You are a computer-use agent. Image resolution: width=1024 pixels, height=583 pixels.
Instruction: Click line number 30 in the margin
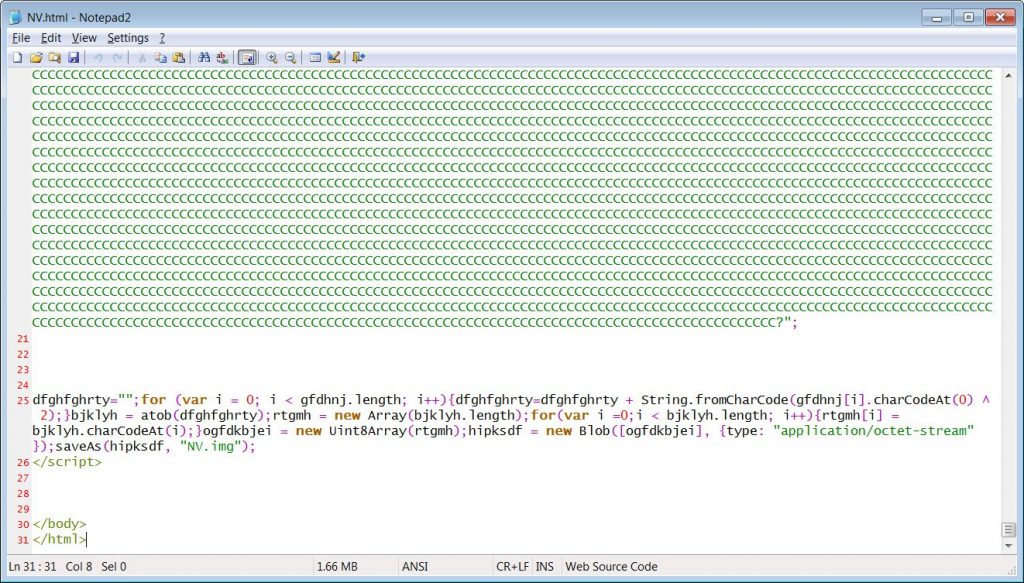(x=23, y=524)
